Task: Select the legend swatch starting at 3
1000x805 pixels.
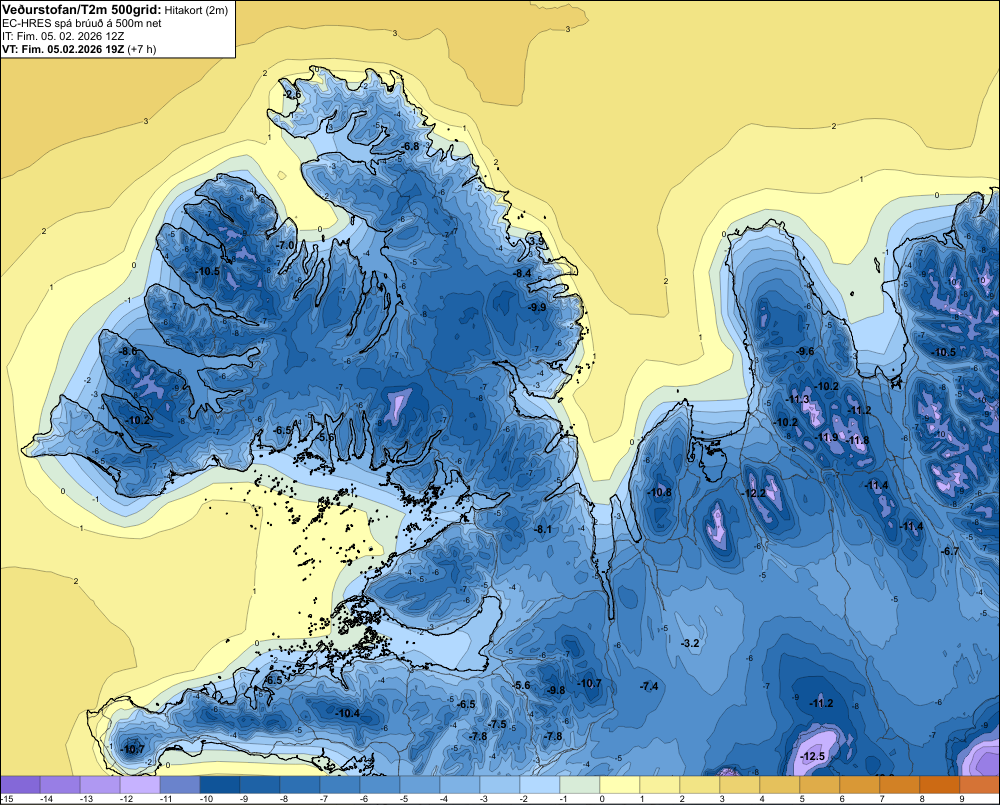Action: click(740, 785)
